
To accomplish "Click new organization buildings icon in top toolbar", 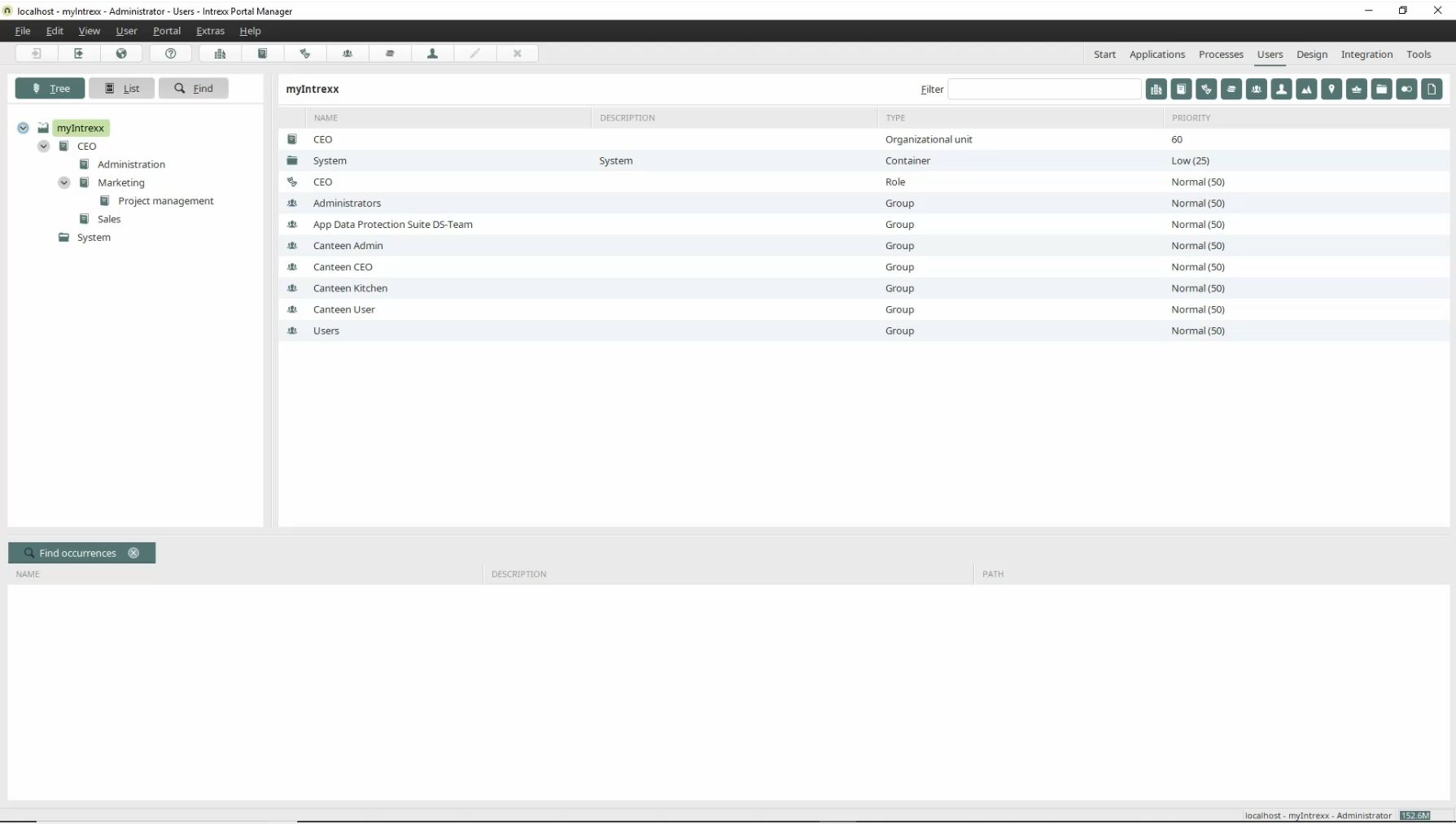I will (220, 54).
